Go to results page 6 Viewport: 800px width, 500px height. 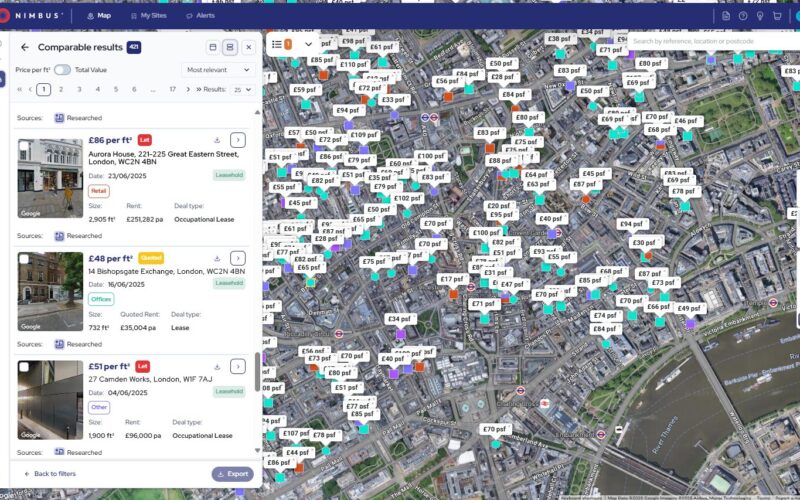134,89
